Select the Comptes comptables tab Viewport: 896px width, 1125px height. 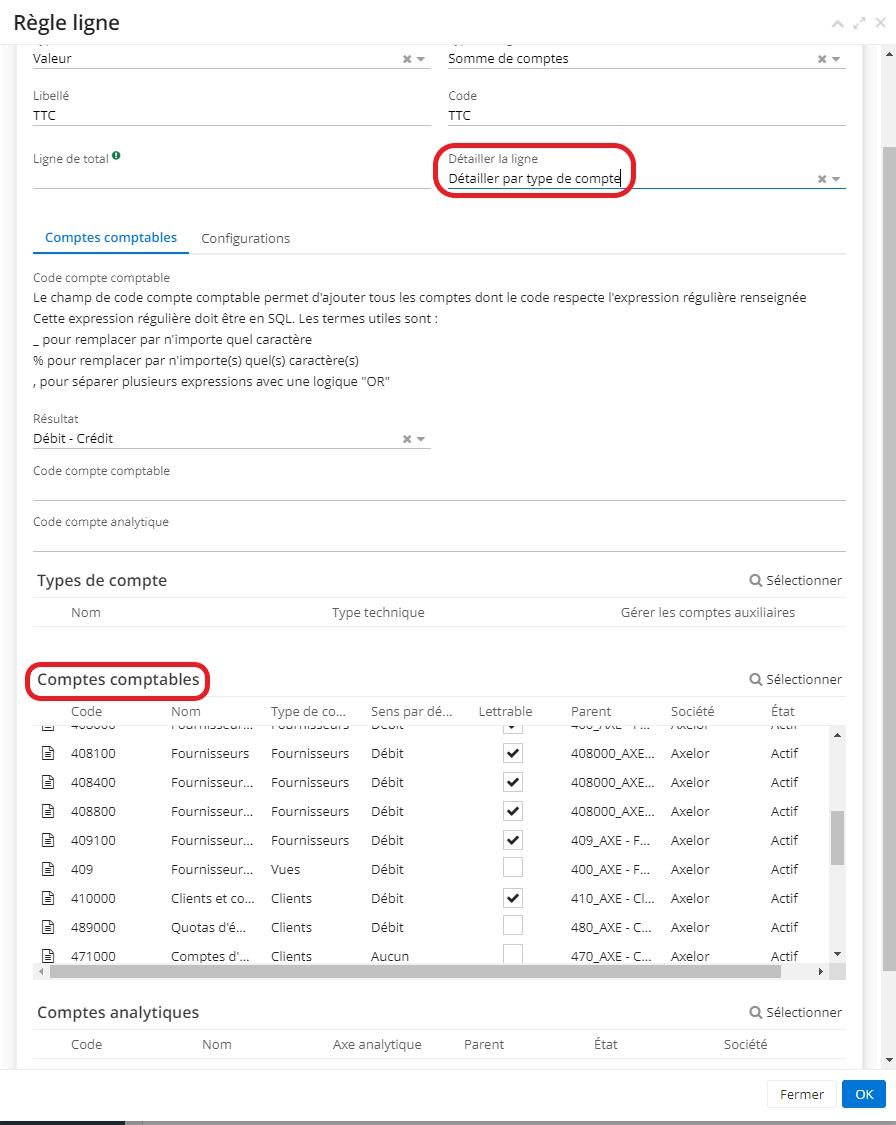coord(111,238)
